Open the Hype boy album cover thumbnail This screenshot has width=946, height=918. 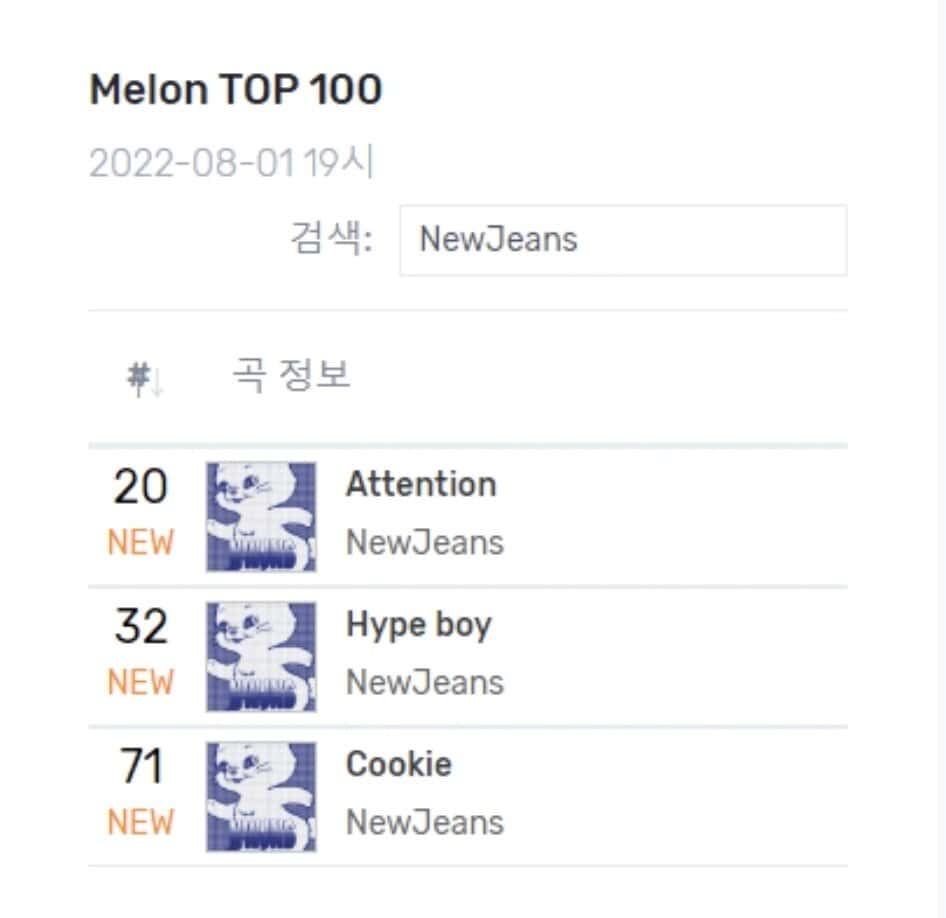tap(261, 656)
